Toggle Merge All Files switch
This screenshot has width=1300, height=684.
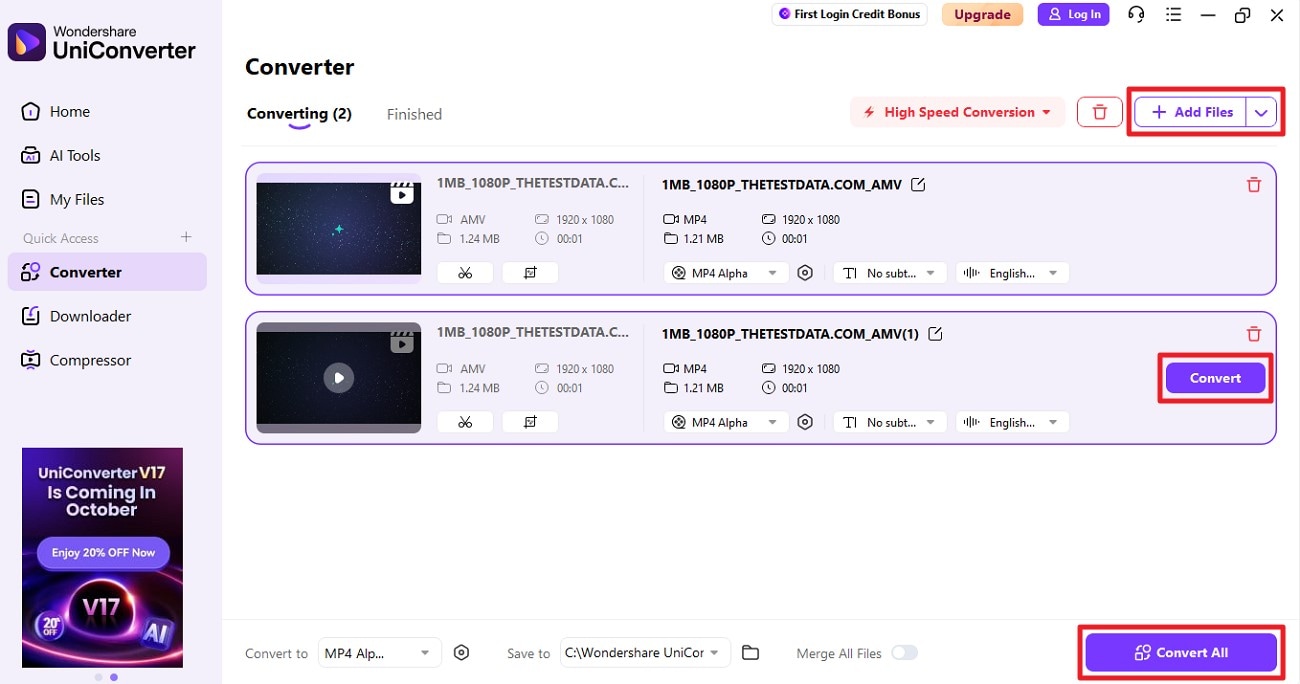[x=904, y=653]
